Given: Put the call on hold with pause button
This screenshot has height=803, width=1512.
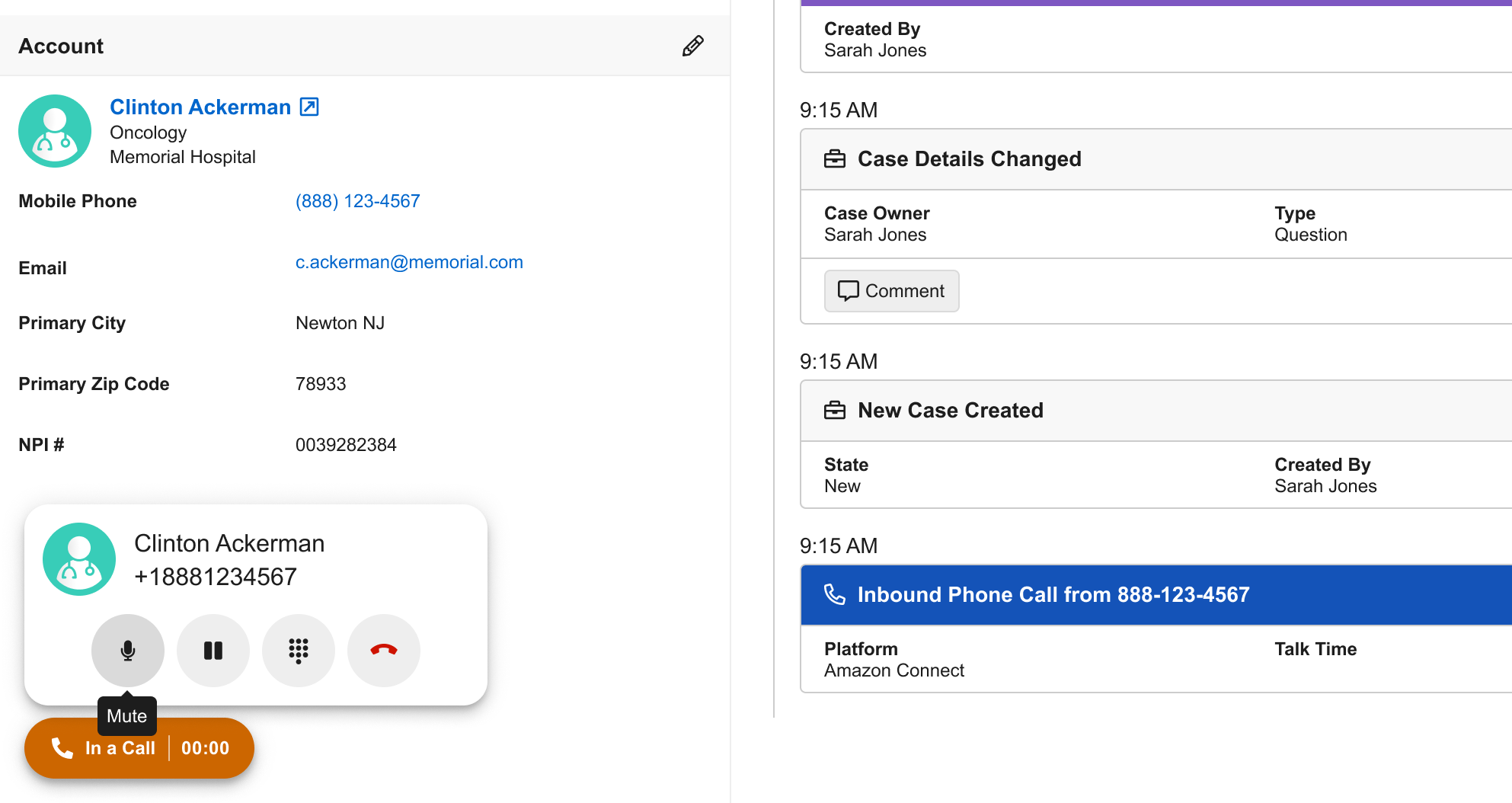Looking at the screenshot, I should pyautogui.click(x=213, y=651).
